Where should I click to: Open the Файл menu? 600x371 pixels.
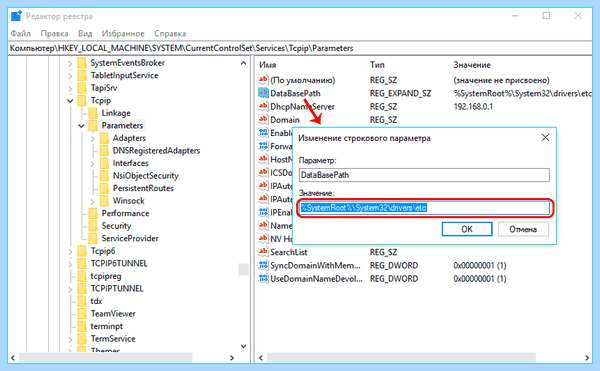20,34
